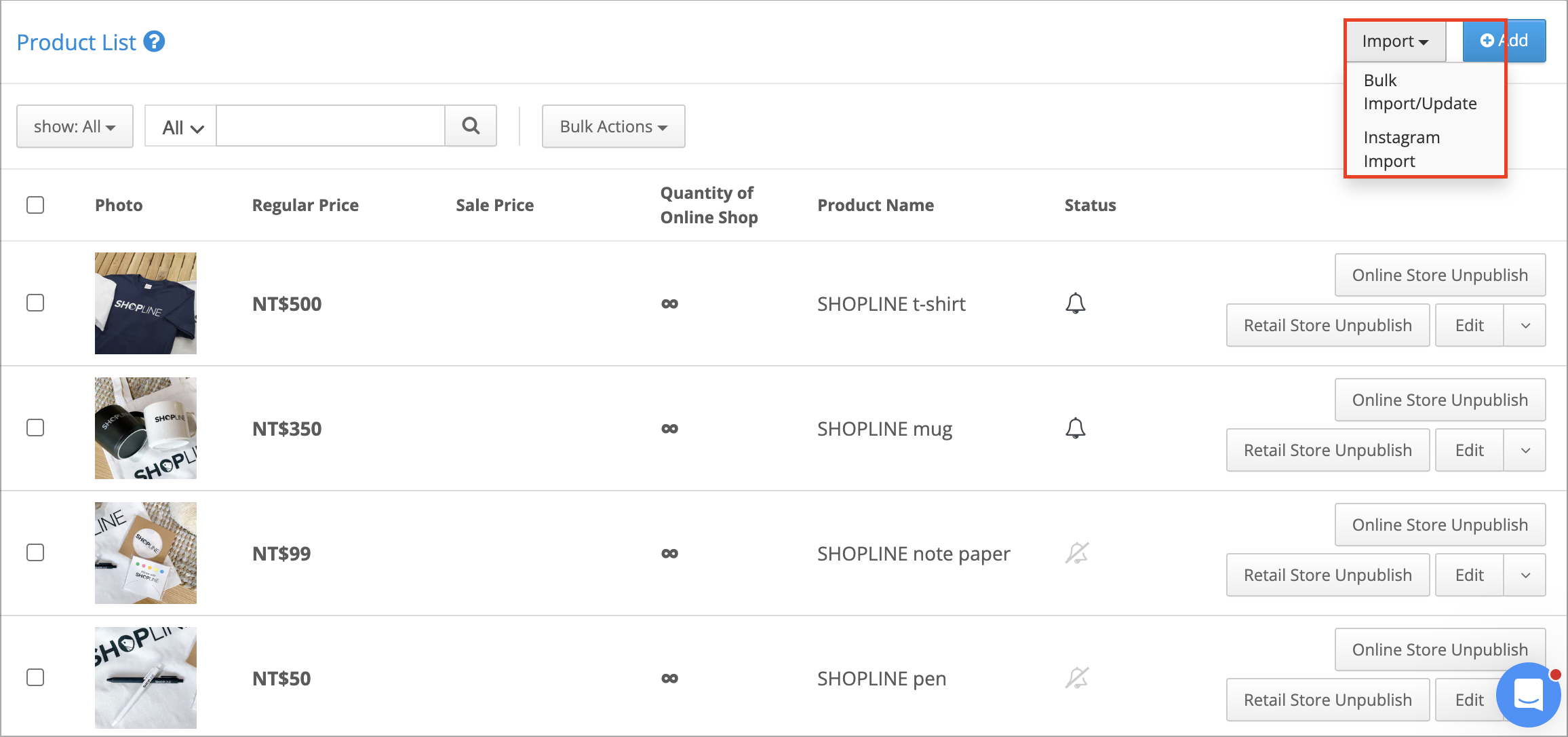
Task: Click the infinity quantity for SHOPLINE pen
Action: 669,679
